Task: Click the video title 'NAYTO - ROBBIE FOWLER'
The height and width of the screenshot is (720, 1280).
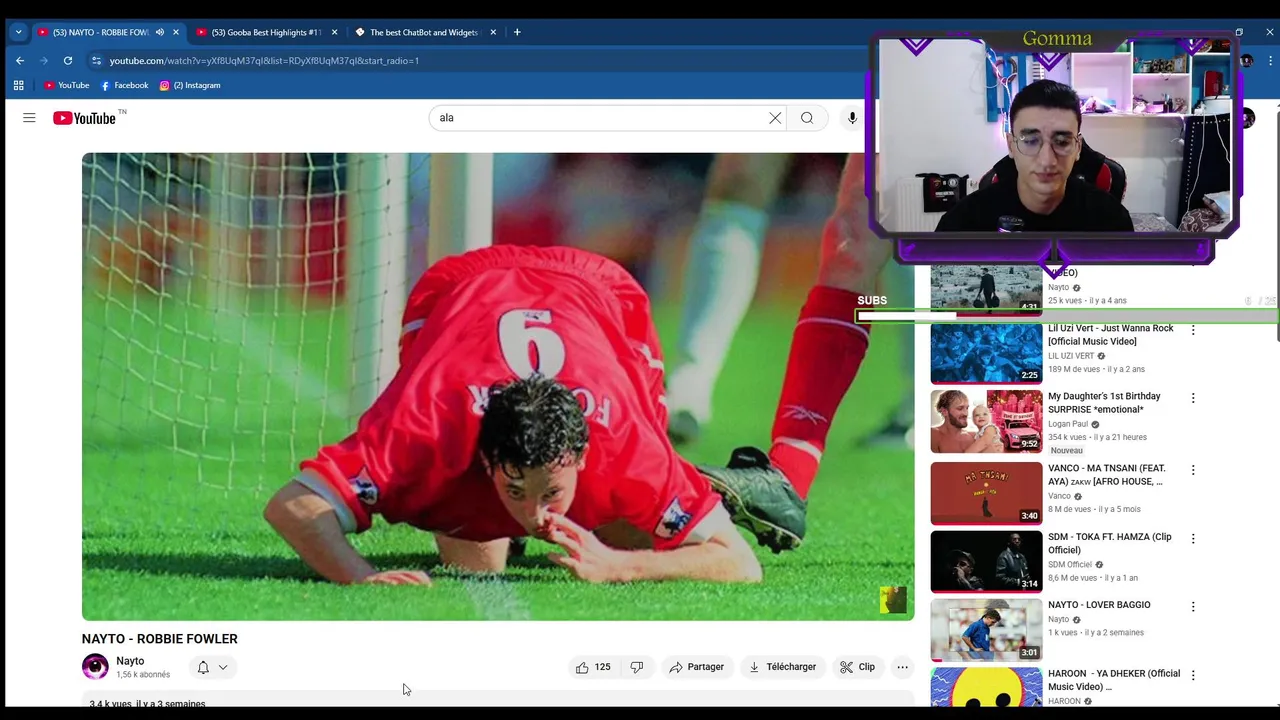Action: tap(160, 639)
